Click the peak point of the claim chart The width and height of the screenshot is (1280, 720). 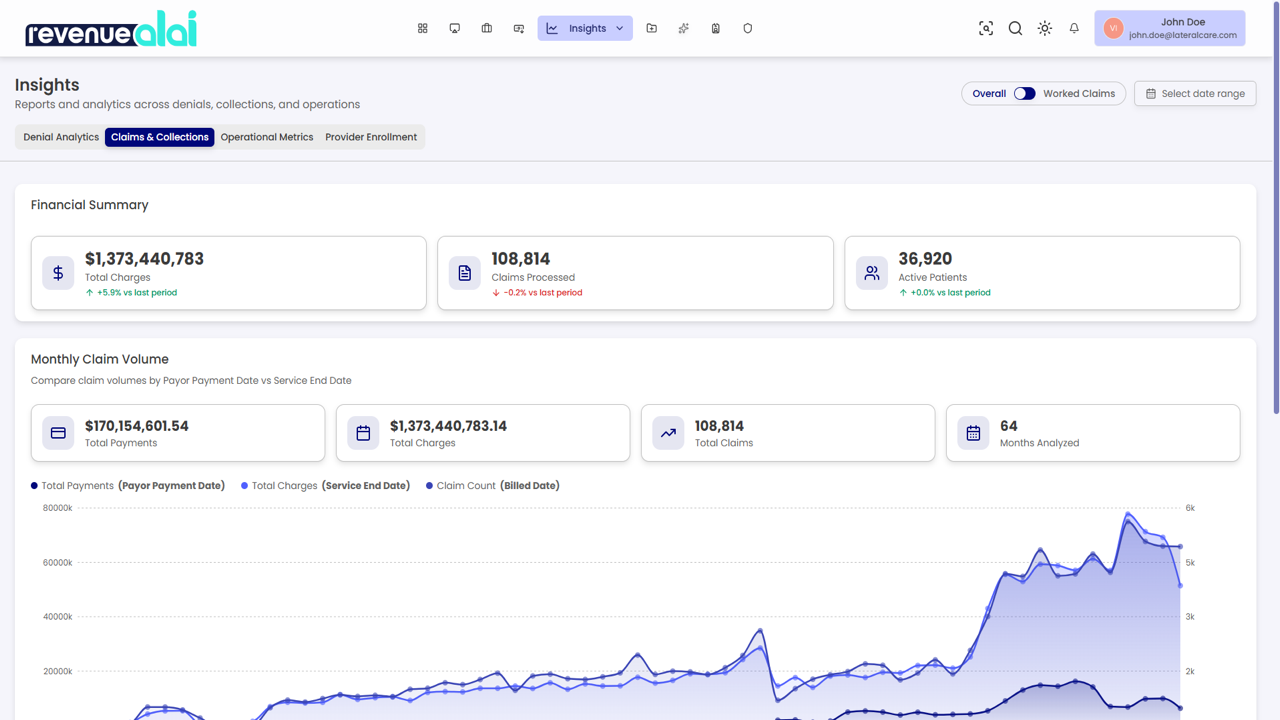(x=1128, y=515)
